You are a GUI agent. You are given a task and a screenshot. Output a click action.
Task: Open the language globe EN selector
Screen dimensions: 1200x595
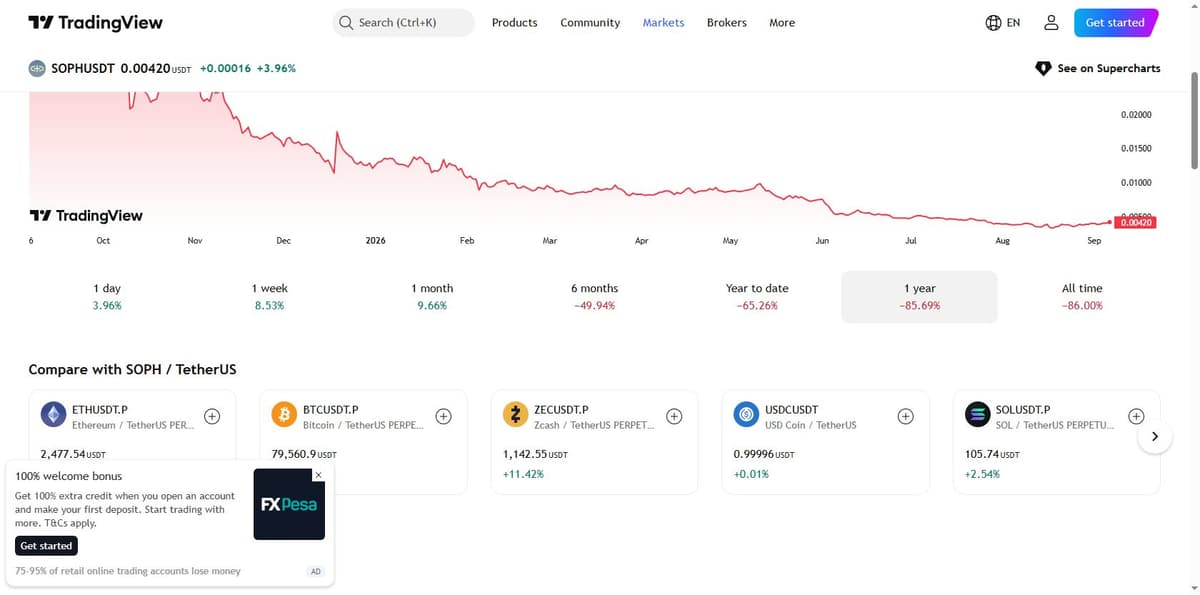tap(1003, 22)
